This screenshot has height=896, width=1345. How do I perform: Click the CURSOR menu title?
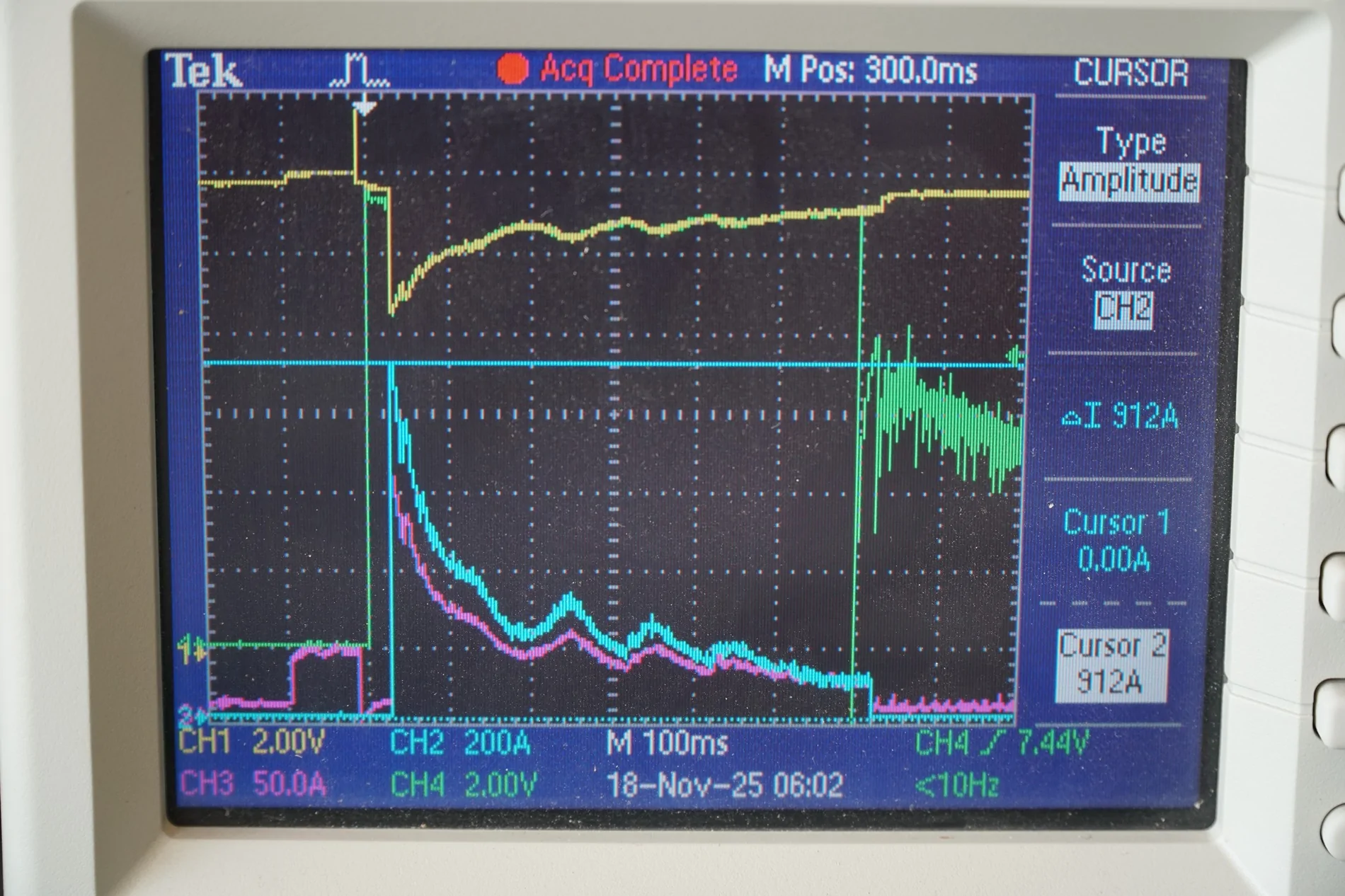point(1131,73)
